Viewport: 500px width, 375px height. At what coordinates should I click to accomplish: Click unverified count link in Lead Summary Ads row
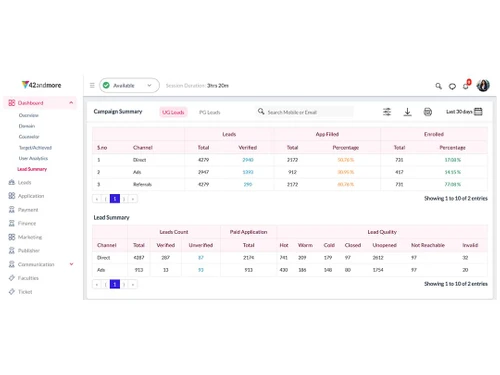point(201,270)
